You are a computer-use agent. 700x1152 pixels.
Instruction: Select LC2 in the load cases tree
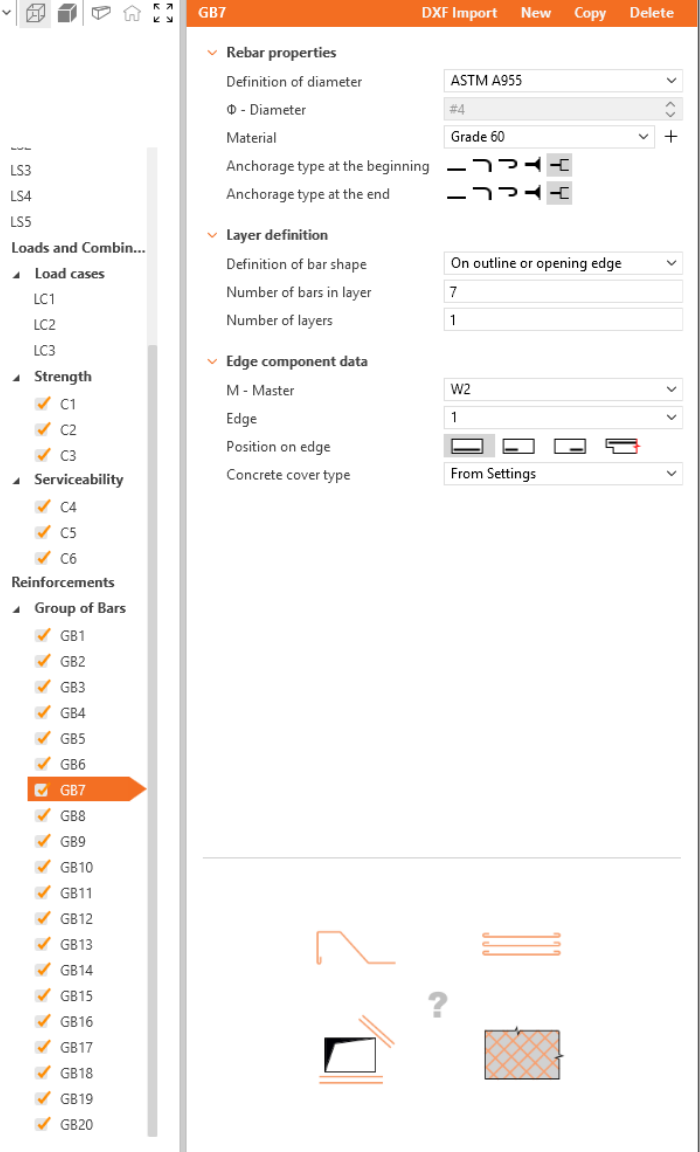click(45, 325)
